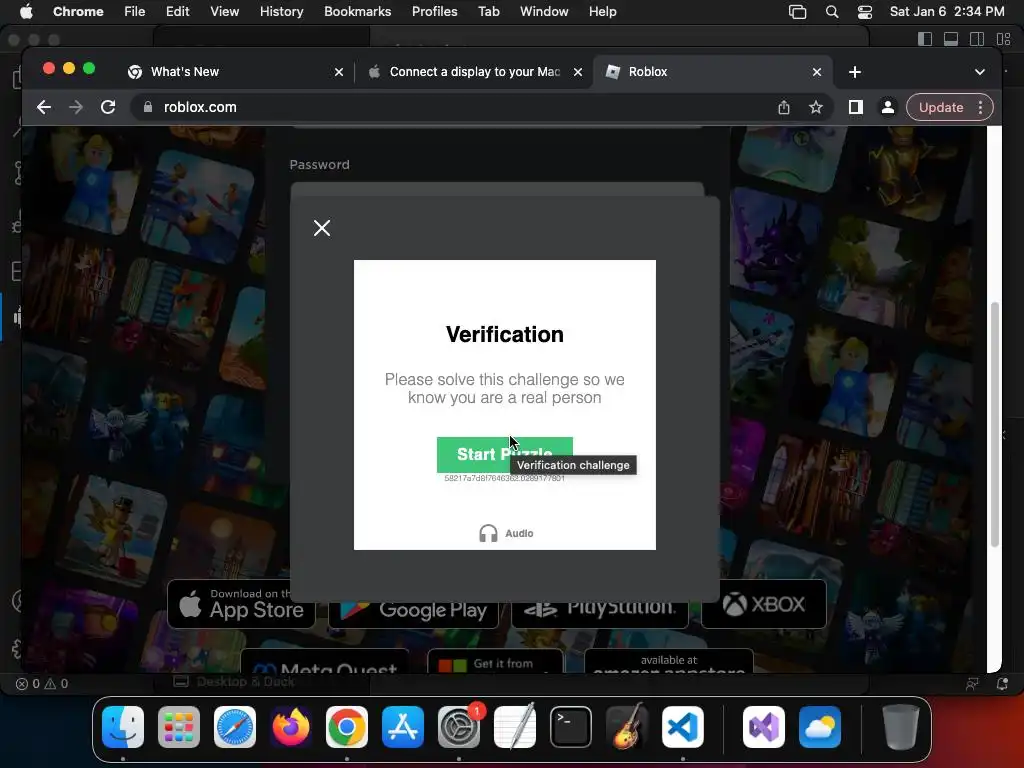The width and height of the screenshot is (1024, 768).
Task: Close the Connect a display tab
Action: [578, 72]
